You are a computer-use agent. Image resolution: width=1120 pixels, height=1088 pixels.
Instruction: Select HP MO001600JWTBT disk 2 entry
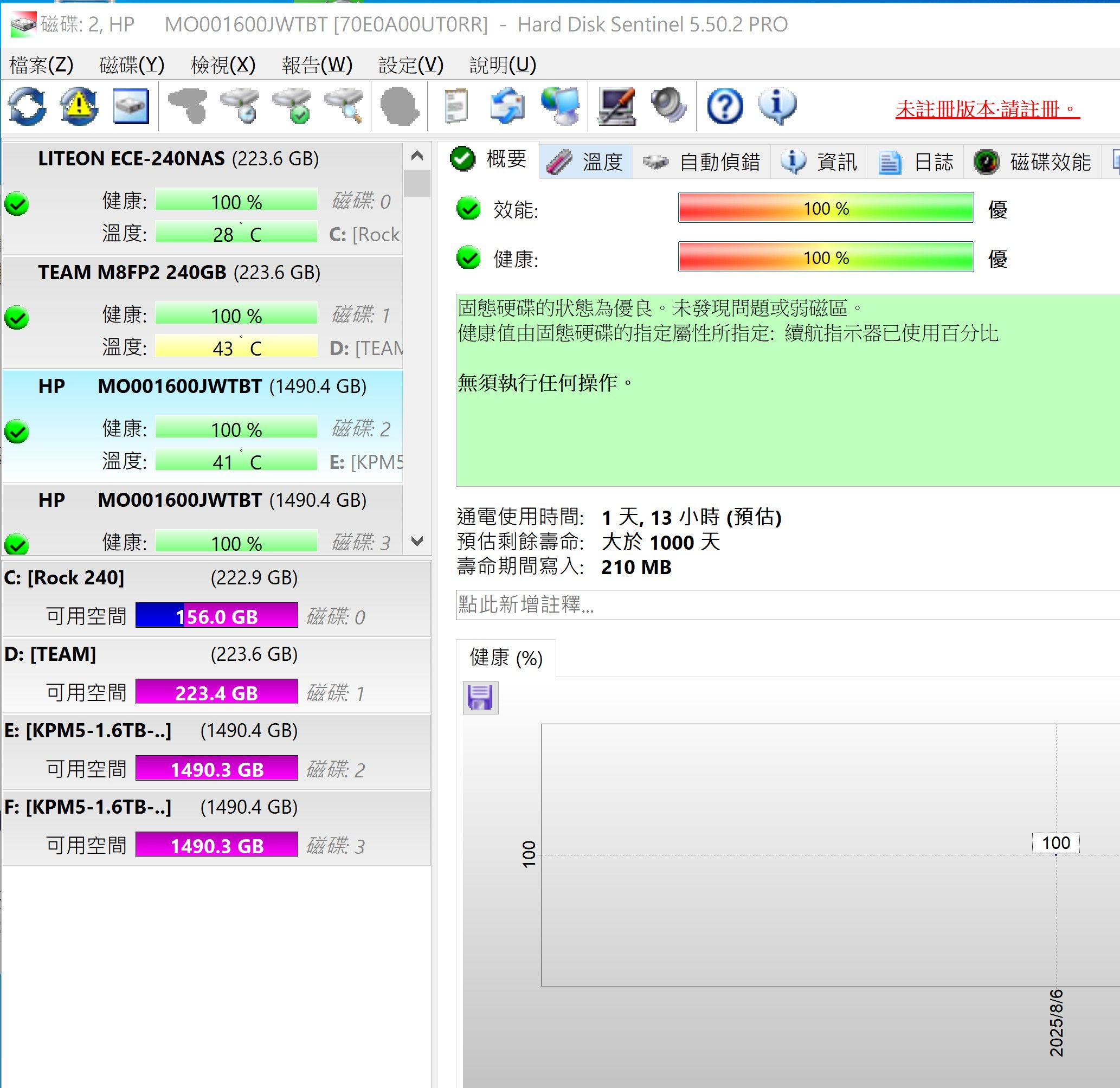(203, 426)
